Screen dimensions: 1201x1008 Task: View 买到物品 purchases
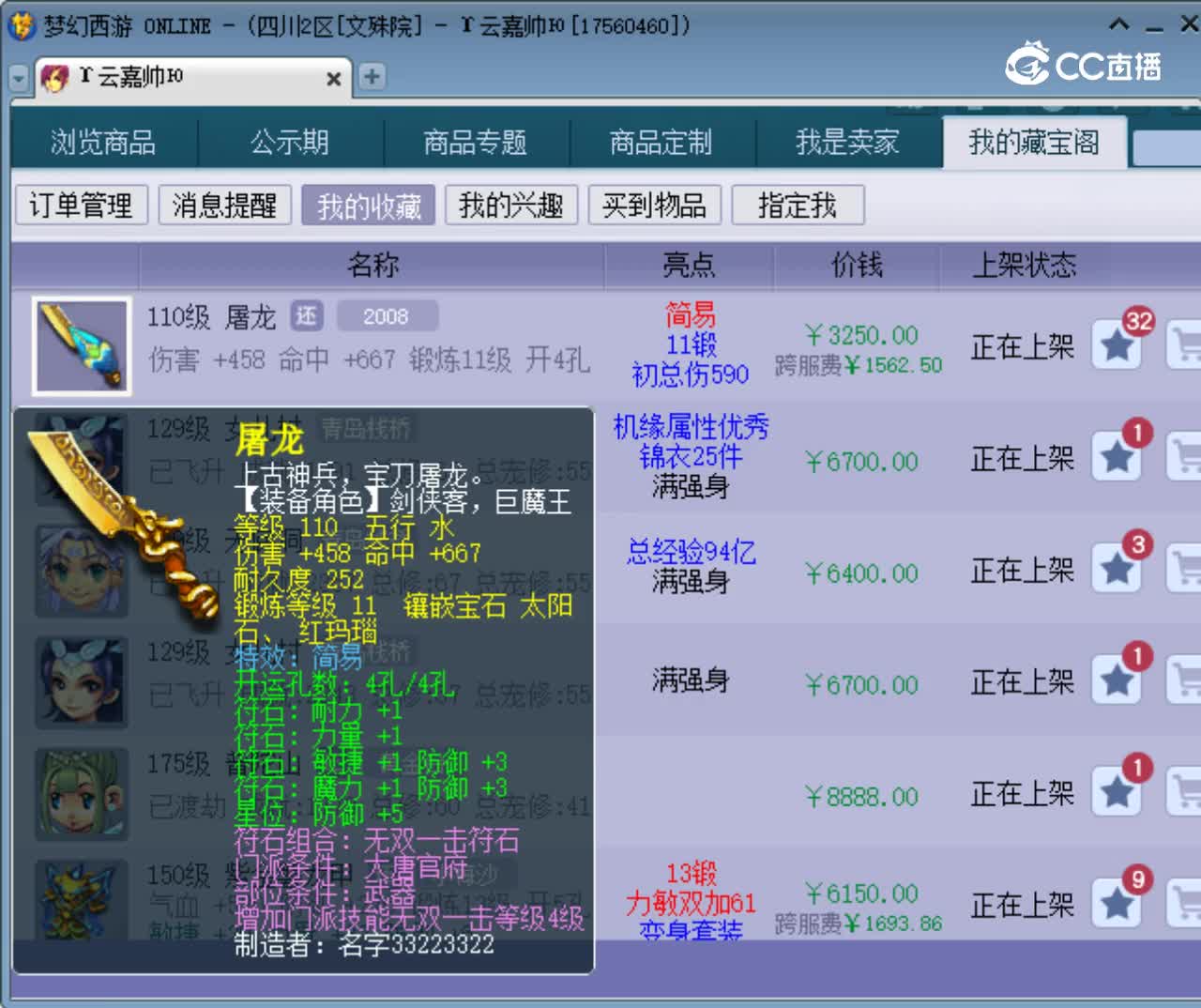[655, 206]
